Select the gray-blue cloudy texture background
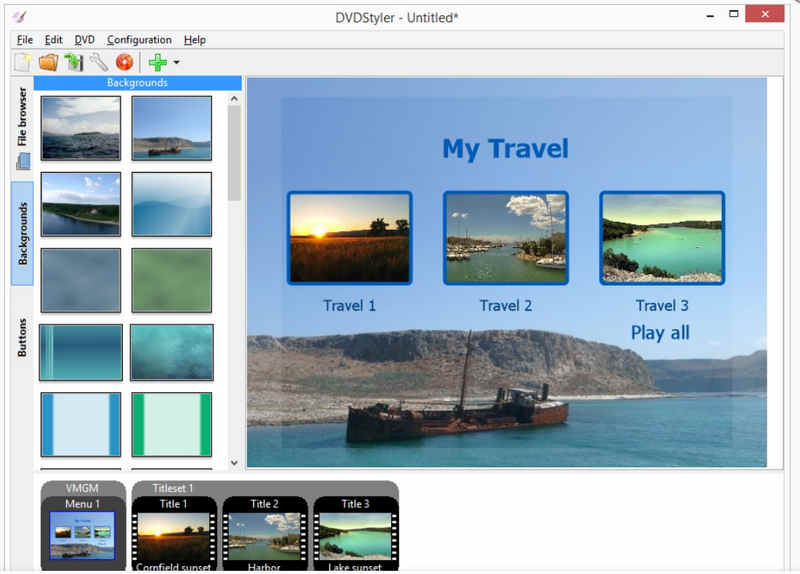800x574 pixels. [81, 280]
